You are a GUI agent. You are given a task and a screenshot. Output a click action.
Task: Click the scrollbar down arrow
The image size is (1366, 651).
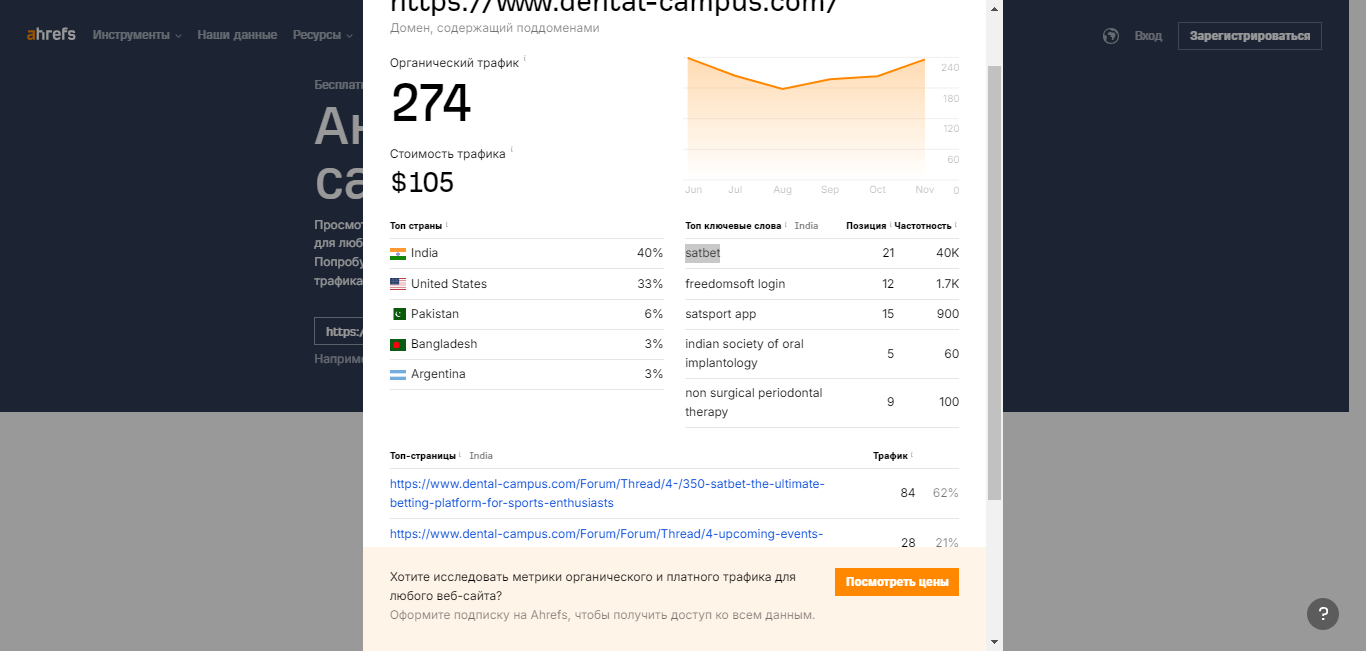(994, 641)
